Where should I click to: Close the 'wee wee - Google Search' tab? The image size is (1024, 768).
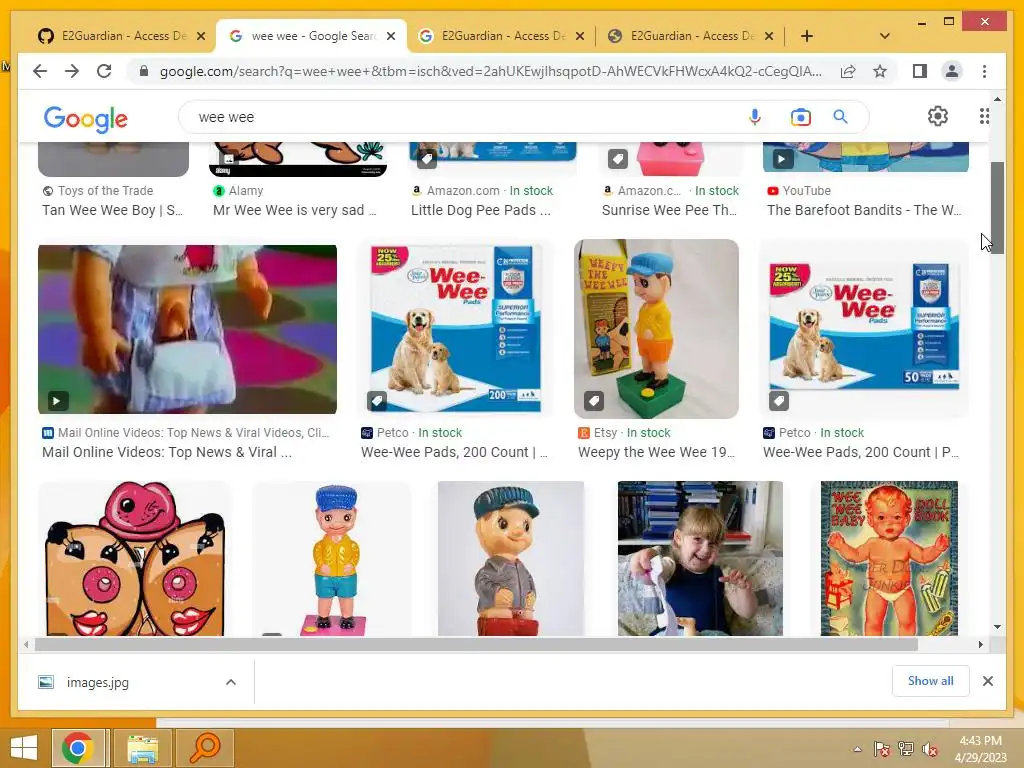(391, 36)
